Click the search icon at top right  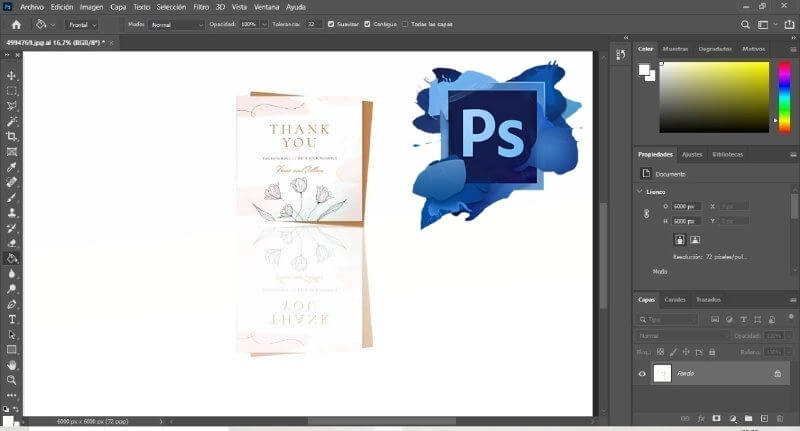pyautogui.click(x=746, y=24)
